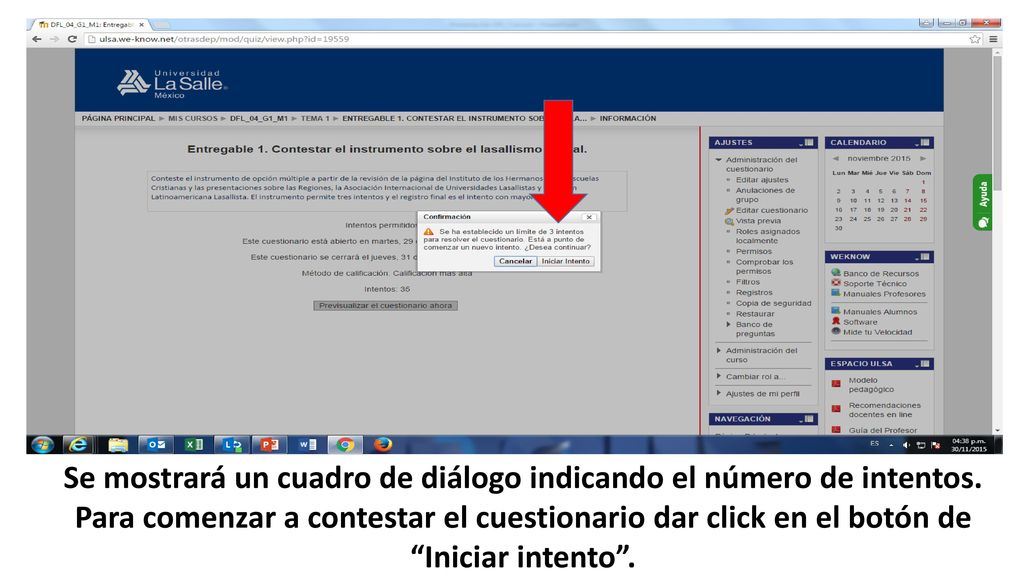The height and width of the screenshot is (576, 1024).
Task: Open Copia de seguridad link
Action: [774, 304]
